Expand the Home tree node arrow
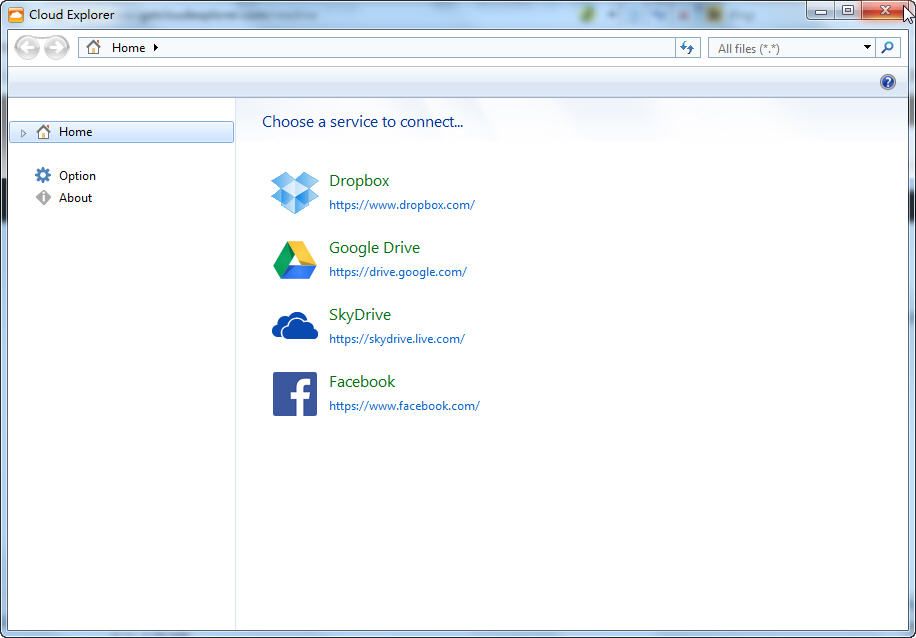The height and width of the screenshot is (638, 916). click(x=24, y=133)
